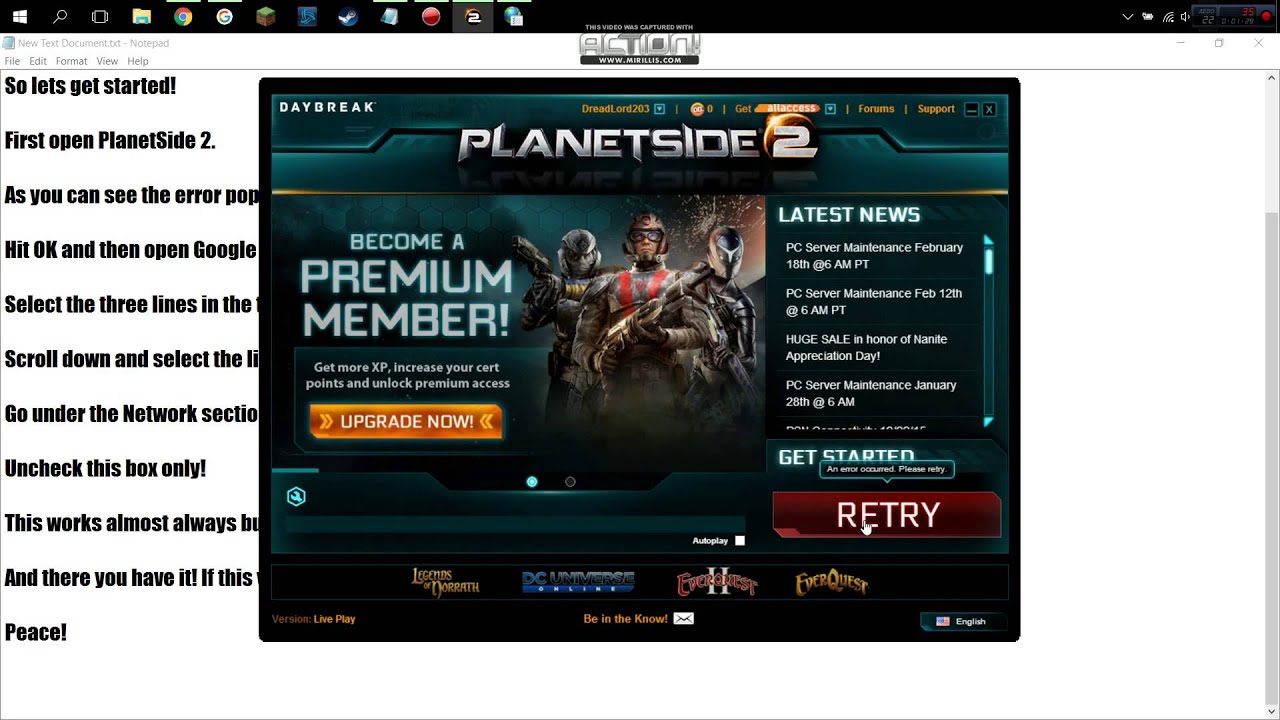Open news PC Server Maintenance January 28th
This screenshot has width=1280, height=720.
pyautogui.click(x=871, y=394)
